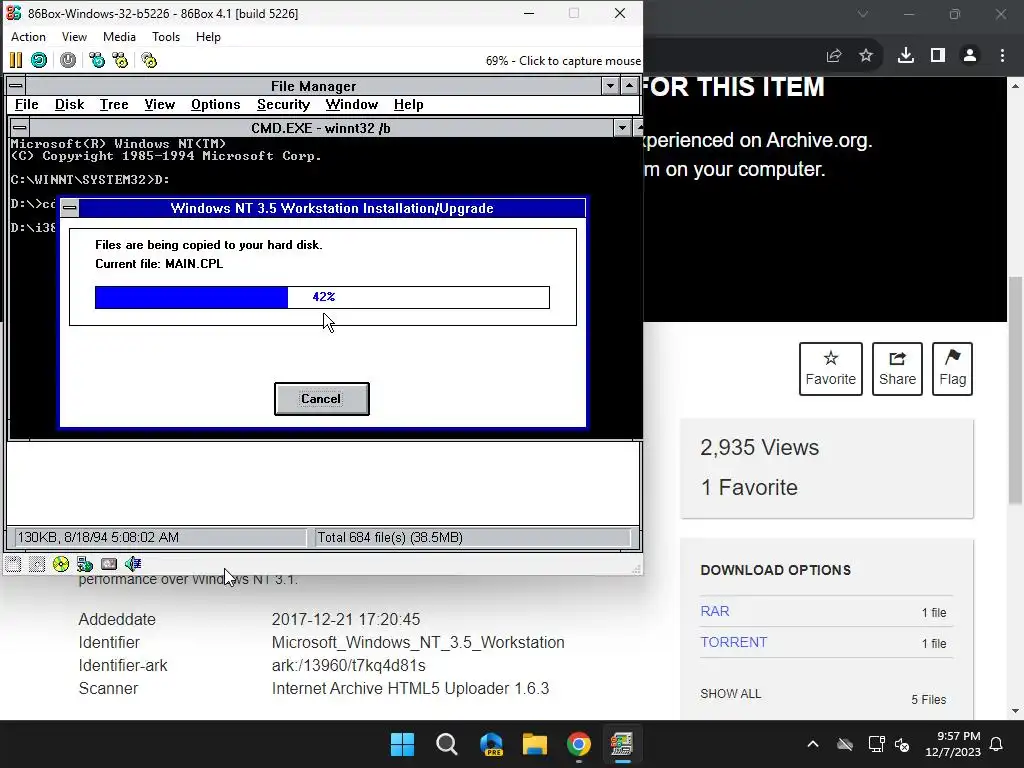Click the first floppy drive icon in 86Box status bar
This screenshot has height=768, width=1024.
(13, 564)
